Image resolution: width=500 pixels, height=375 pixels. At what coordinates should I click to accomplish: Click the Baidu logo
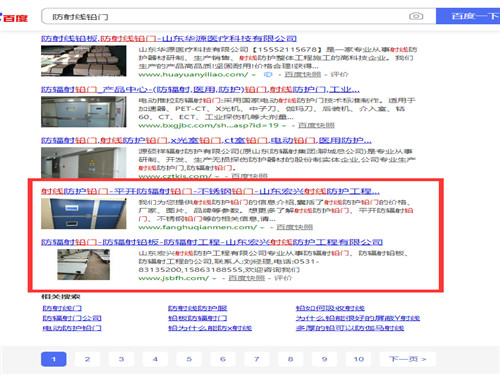[x=14, y=17]
